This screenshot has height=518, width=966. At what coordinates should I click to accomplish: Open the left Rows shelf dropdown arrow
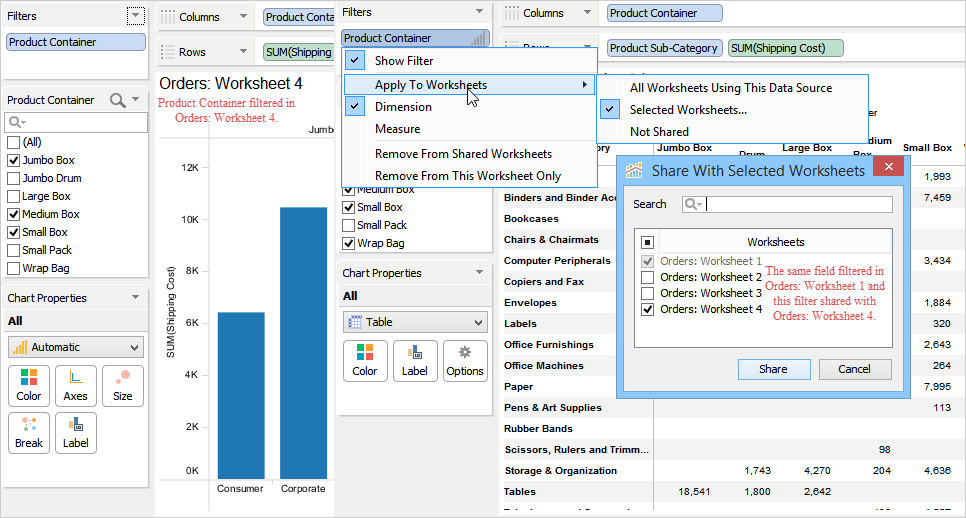(244, 51)
